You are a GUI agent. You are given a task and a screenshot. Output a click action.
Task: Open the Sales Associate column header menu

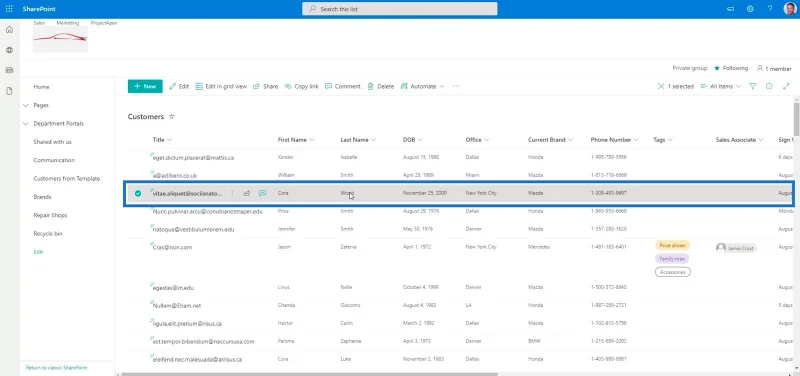(739, 139)
